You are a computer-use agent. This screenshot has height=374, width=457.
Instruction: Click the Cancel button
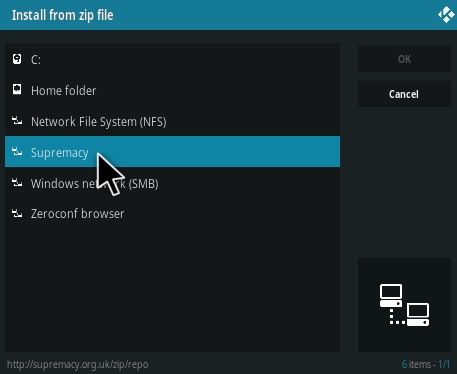click(x=404, y=94)
